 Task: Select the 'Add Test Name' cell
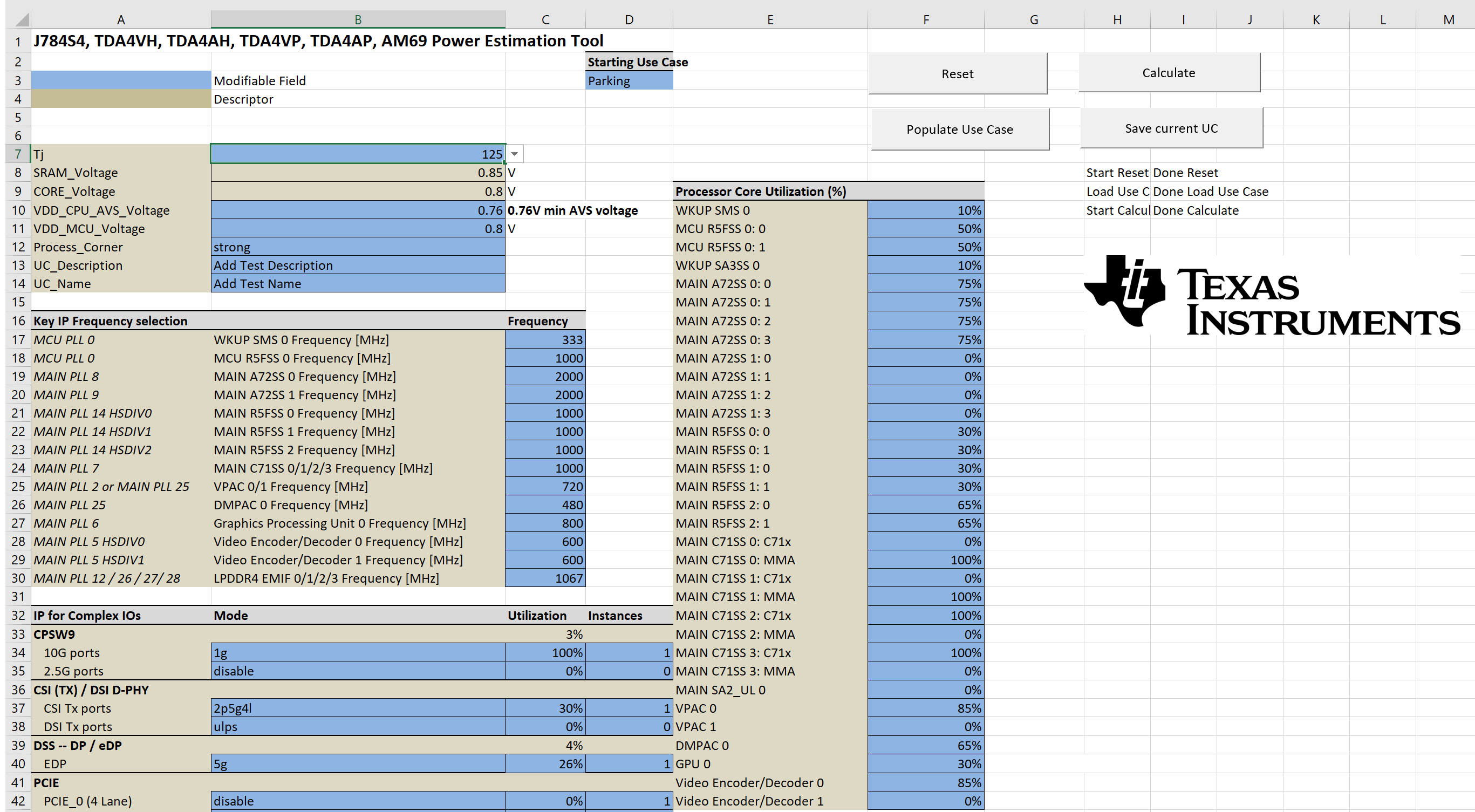pos(358,283)
